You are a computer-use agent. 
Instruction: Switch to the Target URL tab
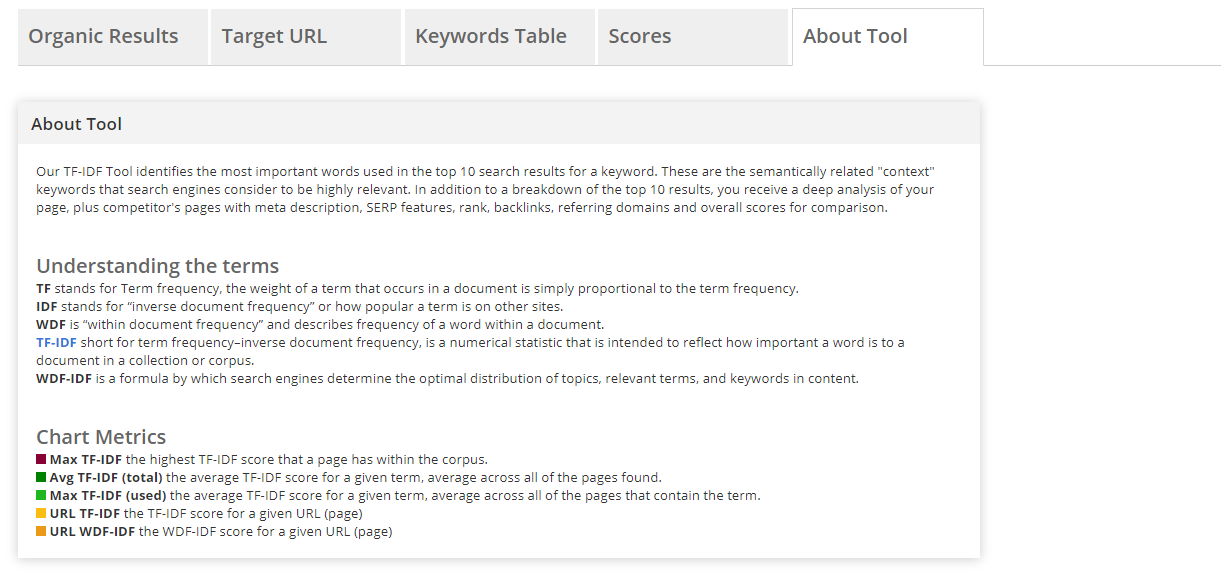pos(274,37)
